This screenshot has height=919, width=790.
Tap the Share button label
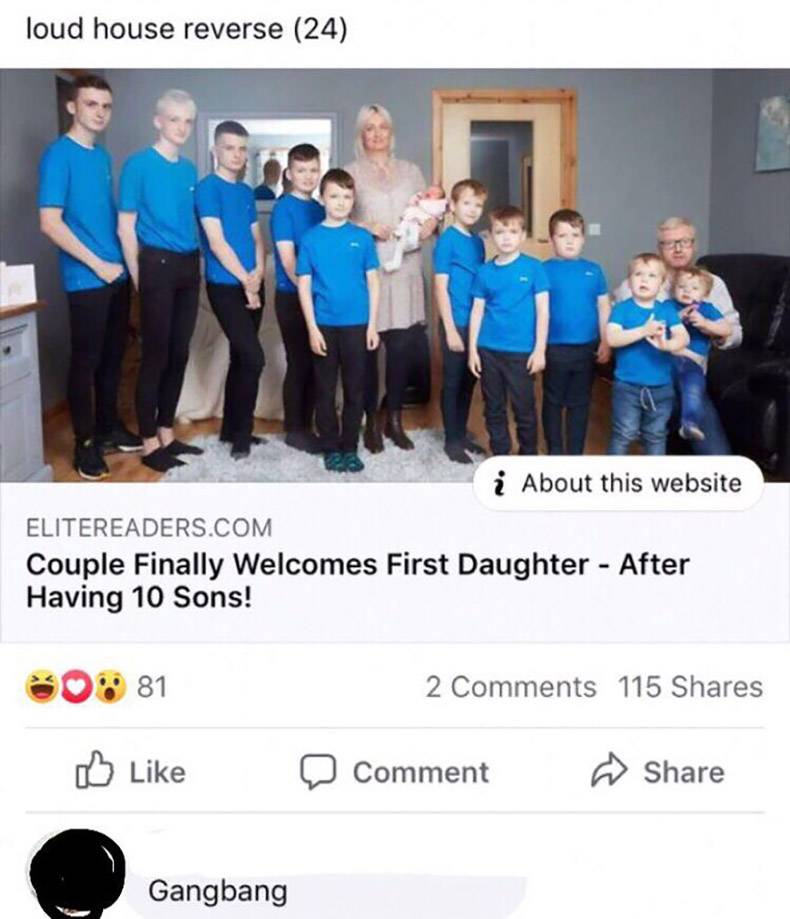point(684,772)
